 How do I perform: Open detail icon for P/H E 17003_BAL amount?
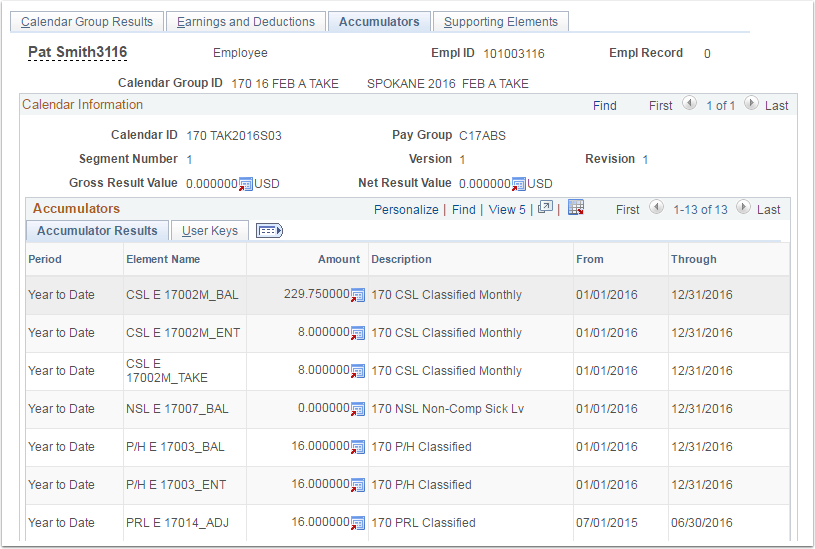[358, 447]
